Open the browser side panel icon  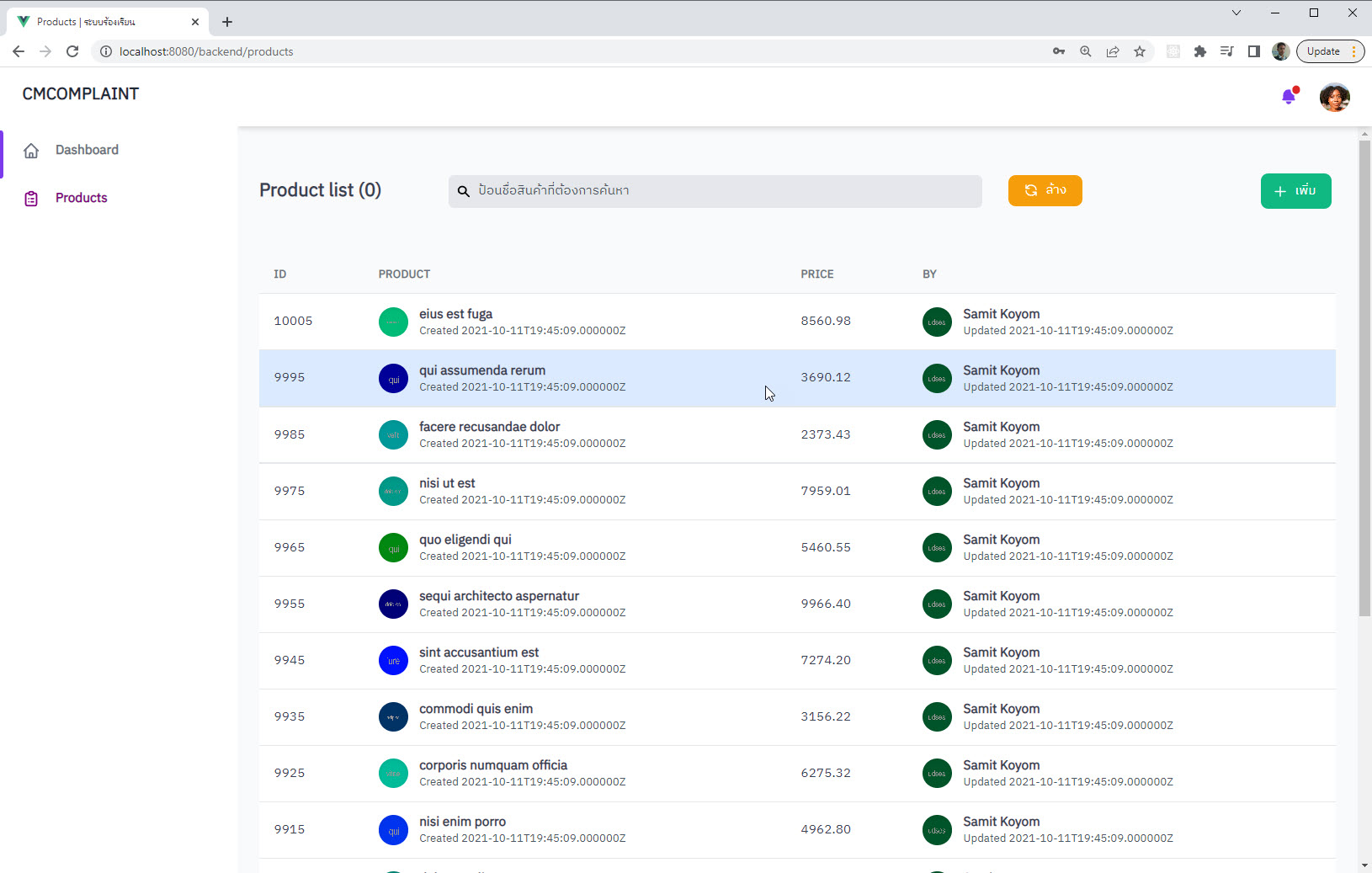click(1254, 51)
